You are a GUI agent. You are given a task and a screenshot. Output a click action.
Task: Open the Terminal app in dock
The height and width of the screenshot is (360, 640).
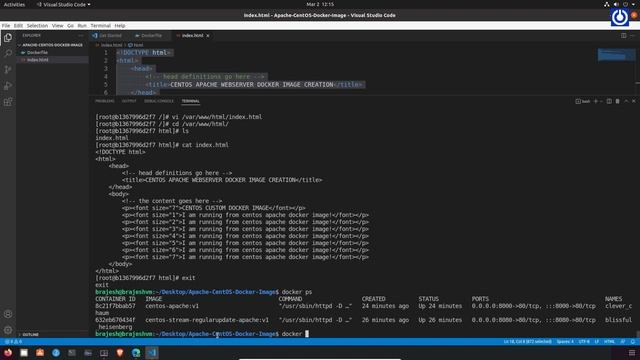coord(72,353)
